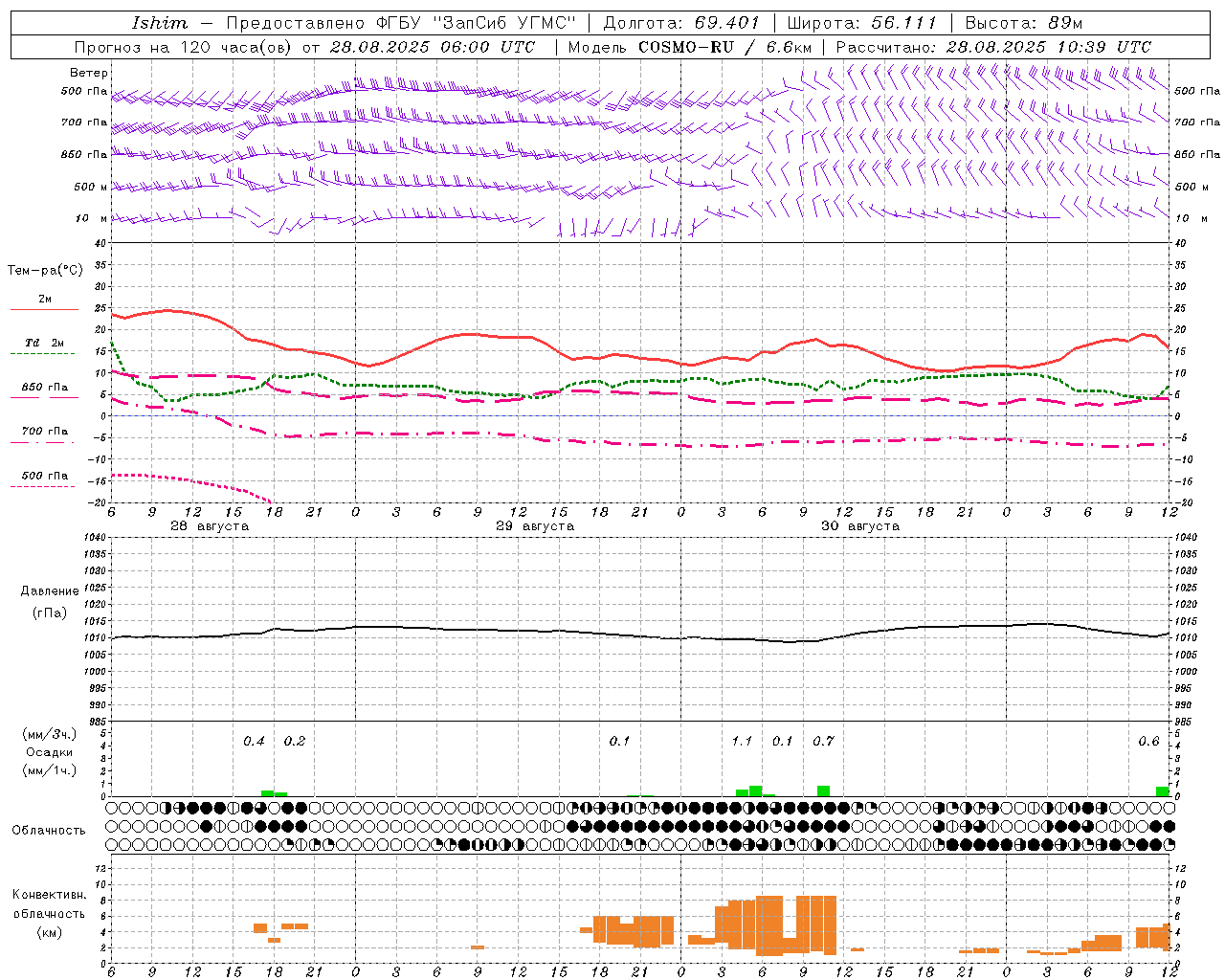Click the "28 августа" date label

click(x=210, y=526)
